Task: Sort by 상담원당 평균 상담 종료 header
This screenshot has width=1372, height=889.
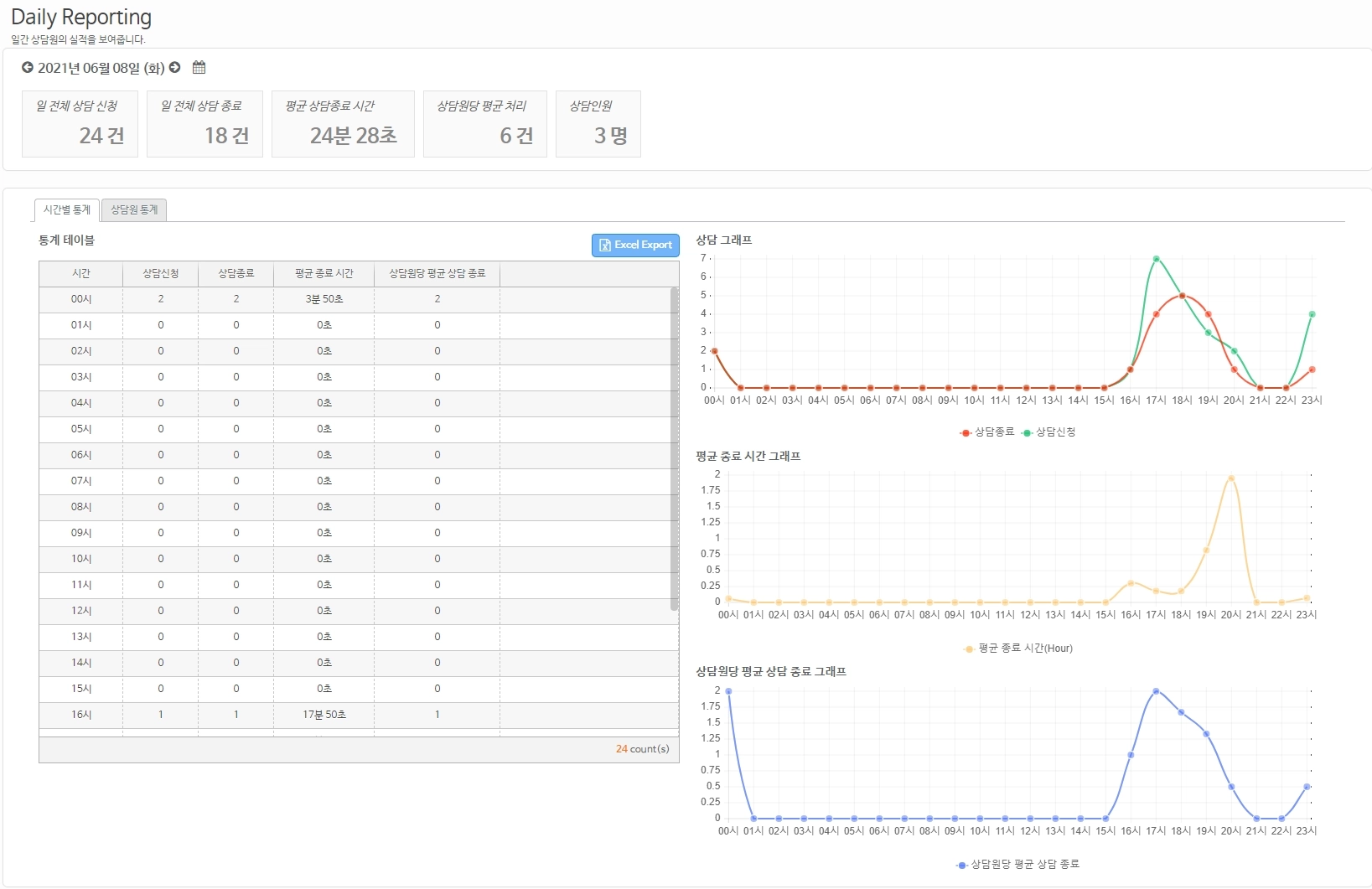Action: point(437,274)
